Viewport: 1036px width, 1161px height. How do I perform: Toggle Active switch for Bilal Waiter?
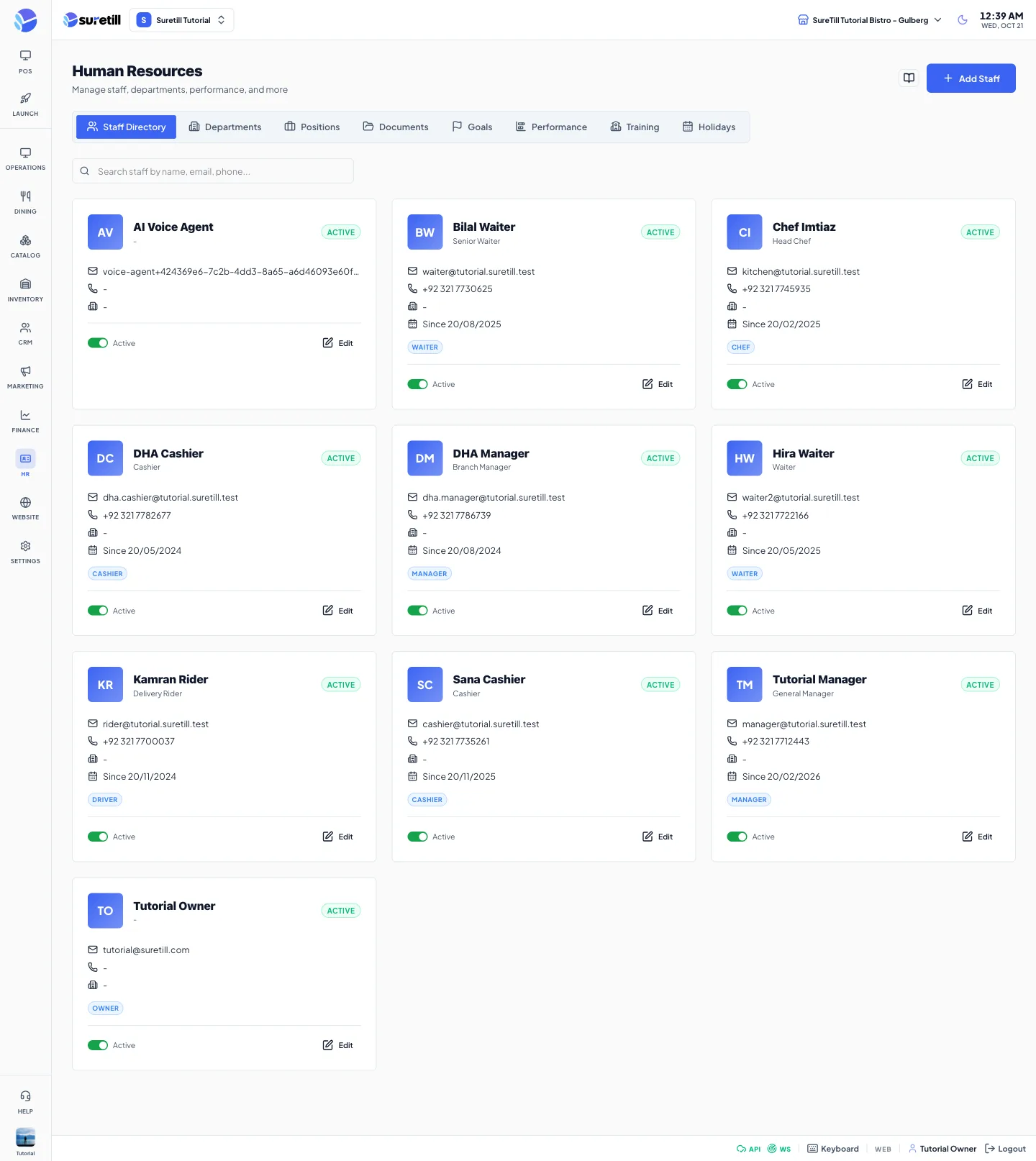[x=417, y=384]
